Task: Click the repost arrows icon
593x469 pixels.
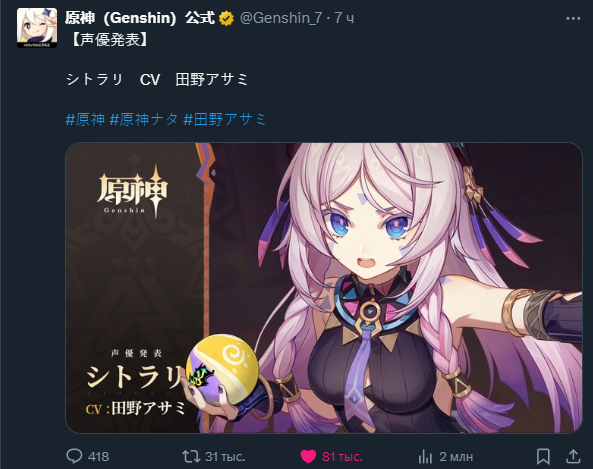Action: click(191, 456)
